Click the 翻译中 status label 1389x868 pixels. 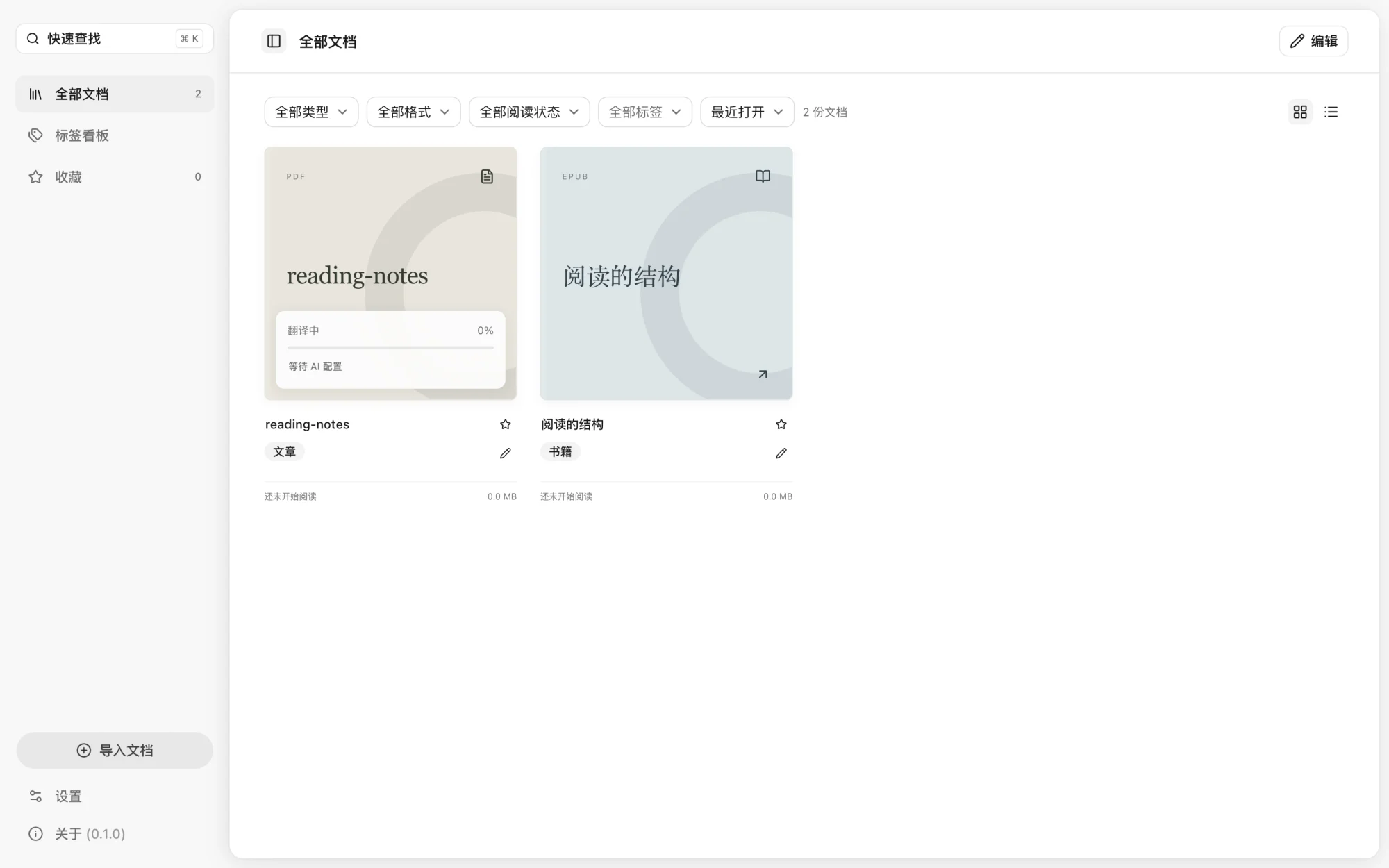click(303, 331)
